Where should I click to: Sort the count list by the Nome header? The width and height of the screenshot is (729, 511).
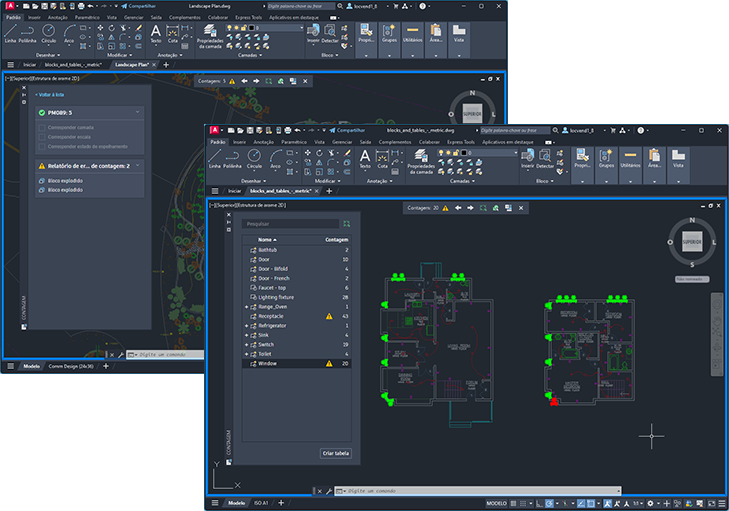click(x=267, y=240)
